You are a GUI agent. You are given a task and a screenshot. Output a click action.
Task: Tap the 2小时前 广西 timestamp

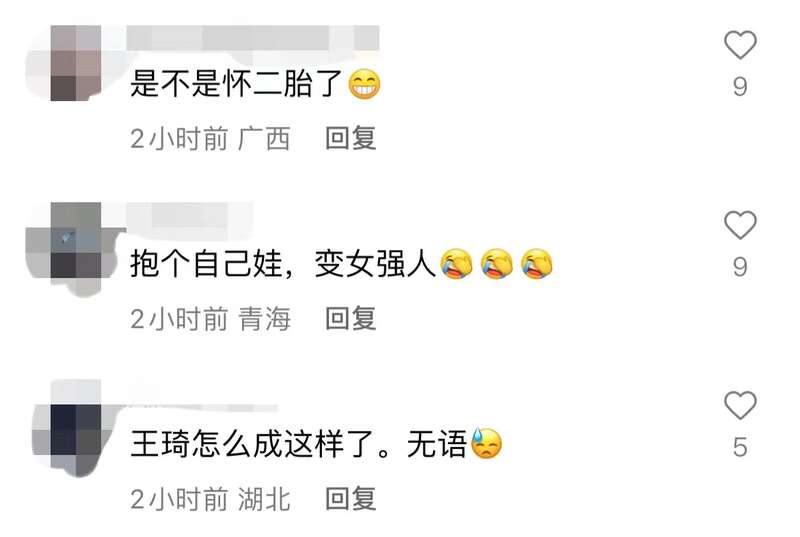pyautogui.click(x=210, y=138)
